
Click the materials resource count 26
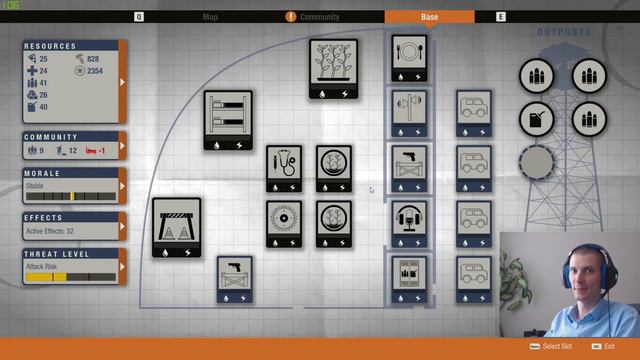point(43,95)
